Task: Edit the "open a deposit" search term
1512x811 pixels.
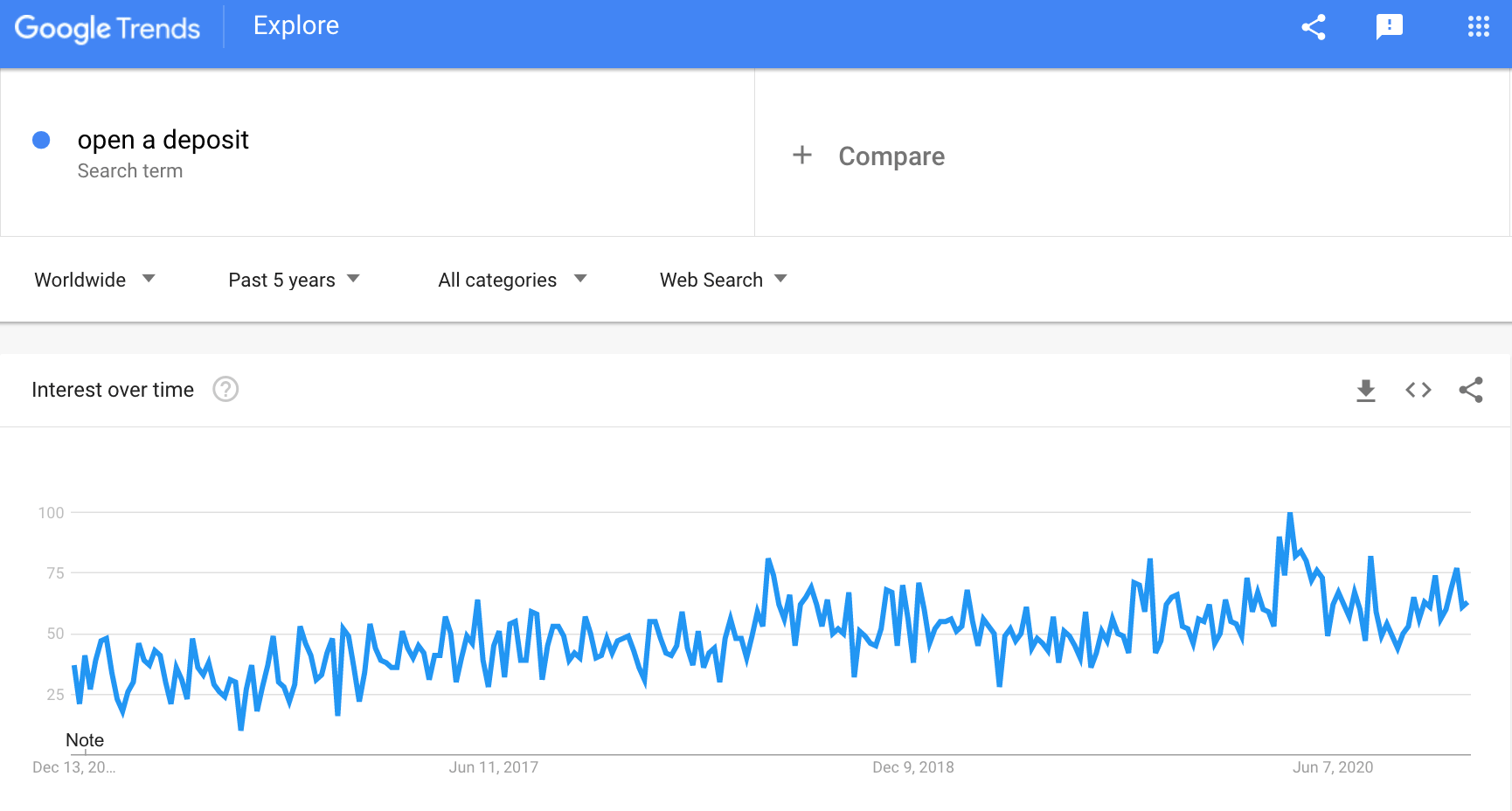Action: (163, 140)
